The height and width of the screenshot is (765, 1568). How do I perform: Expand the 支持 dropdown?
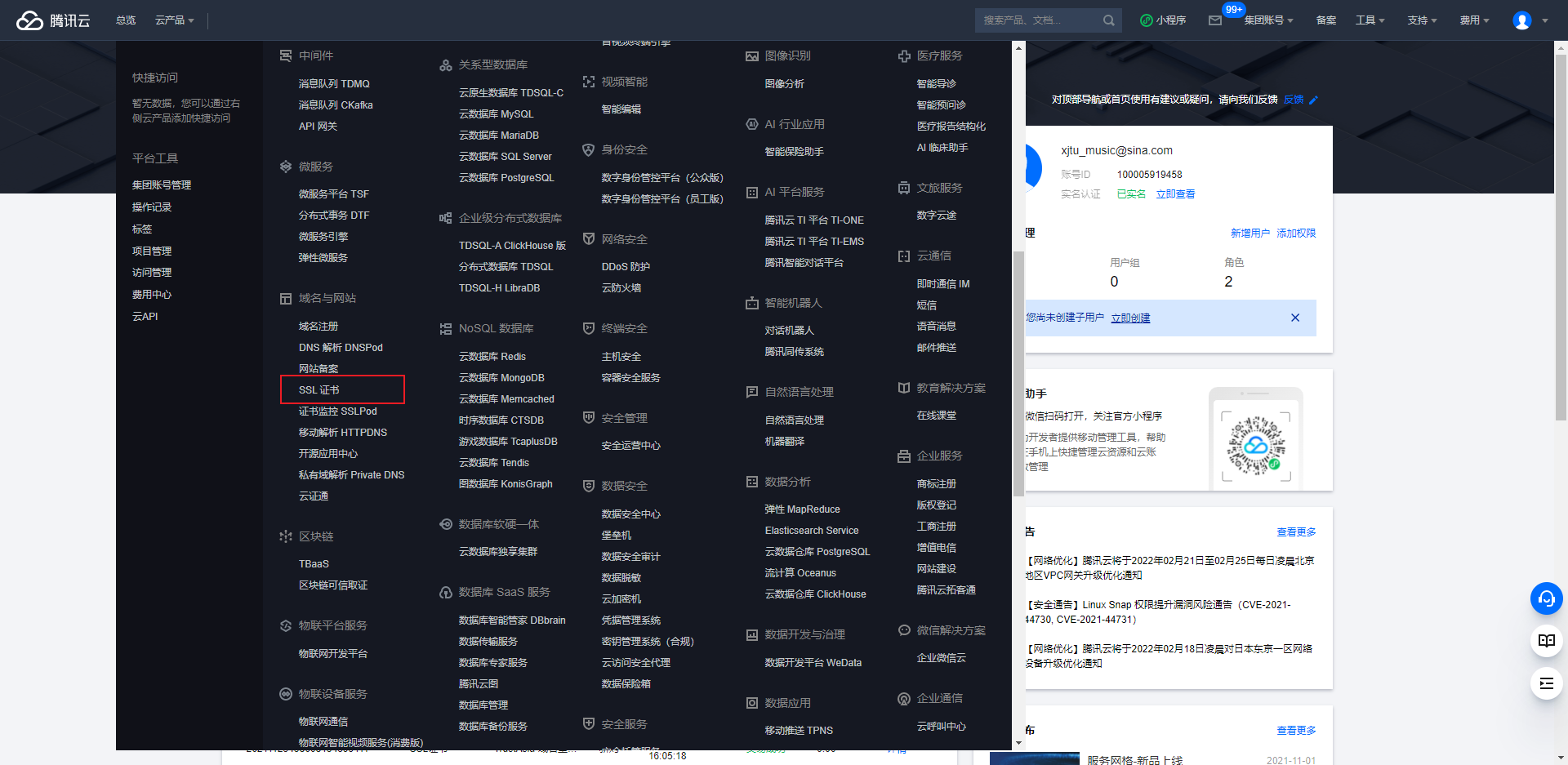1423,20
